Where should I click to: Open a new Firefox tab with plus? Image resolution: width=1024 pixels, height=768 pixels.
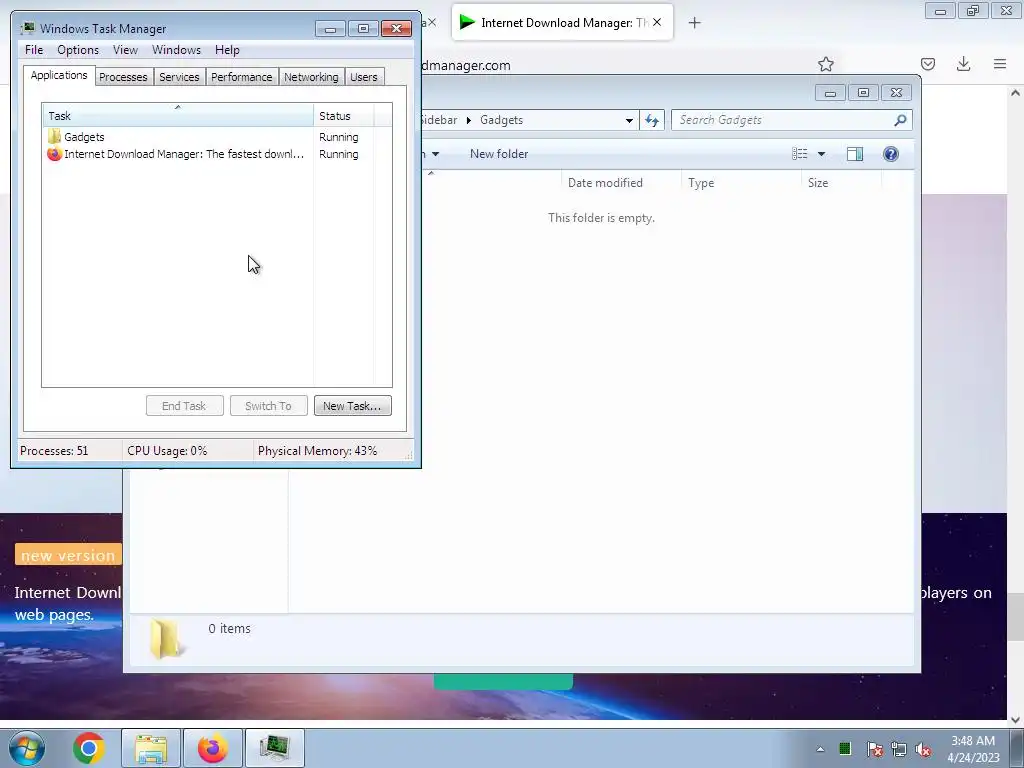tap(694, 23)
